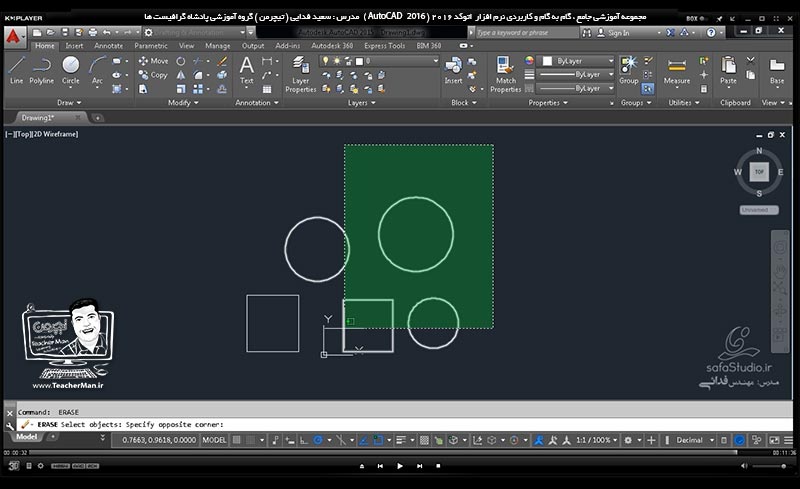This screenshot has width=800, height=489.
Task: Click the Table annotation icon
Action: coord(266,89)
